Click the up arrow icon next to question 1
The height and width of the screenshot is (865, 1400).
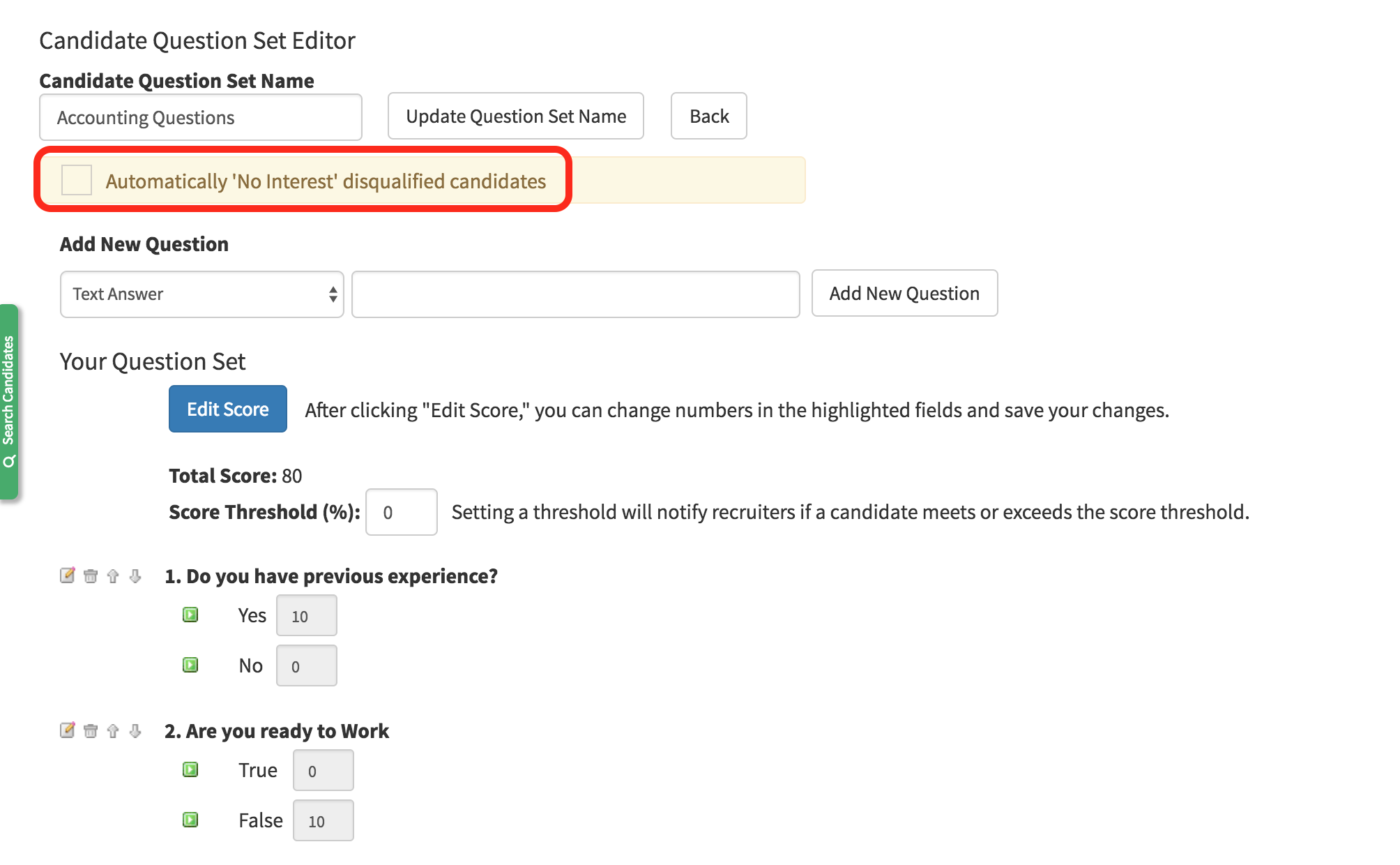tap(113, 576)
